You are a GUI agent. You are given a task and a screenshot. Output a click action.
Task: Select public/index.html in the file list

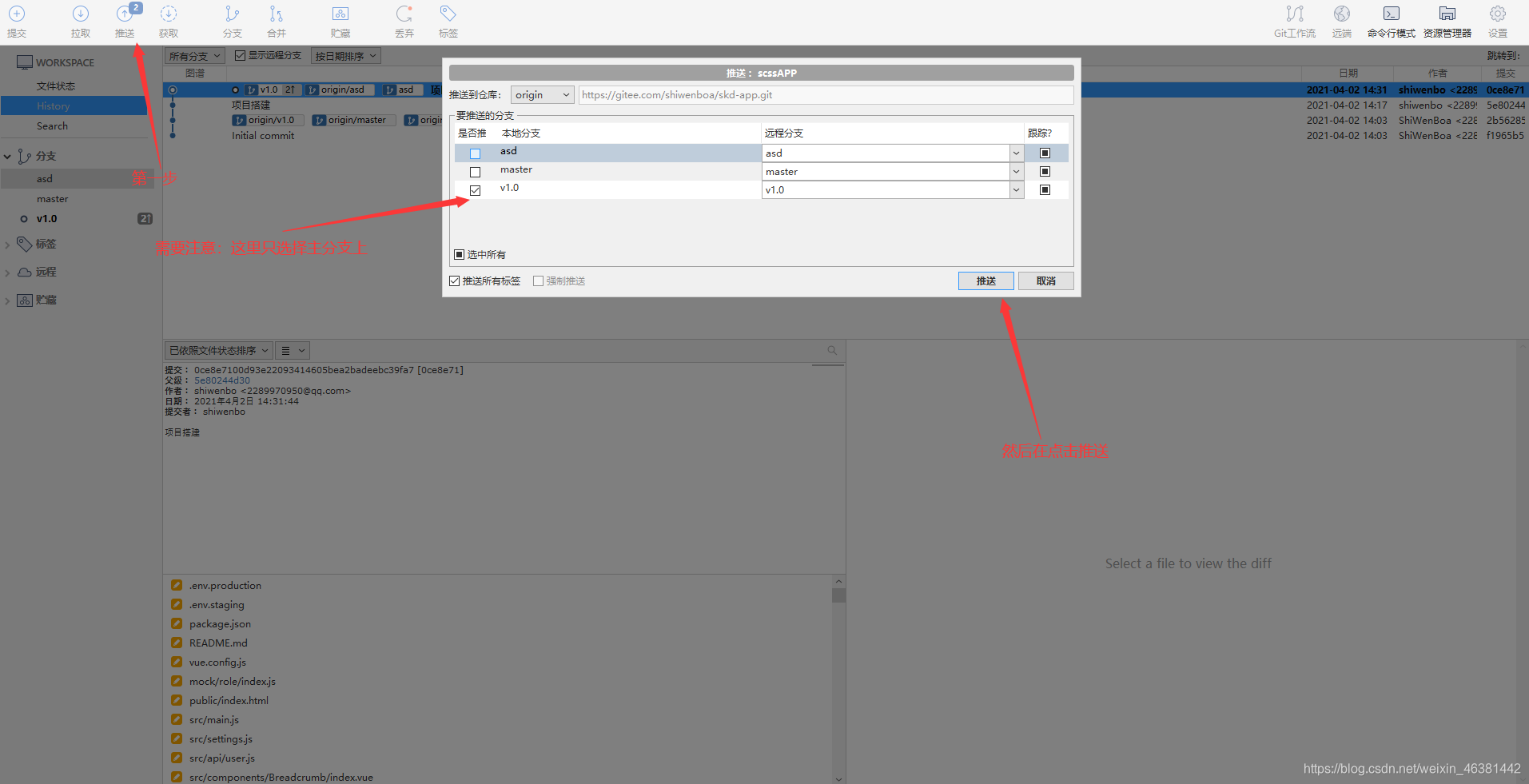229,700
